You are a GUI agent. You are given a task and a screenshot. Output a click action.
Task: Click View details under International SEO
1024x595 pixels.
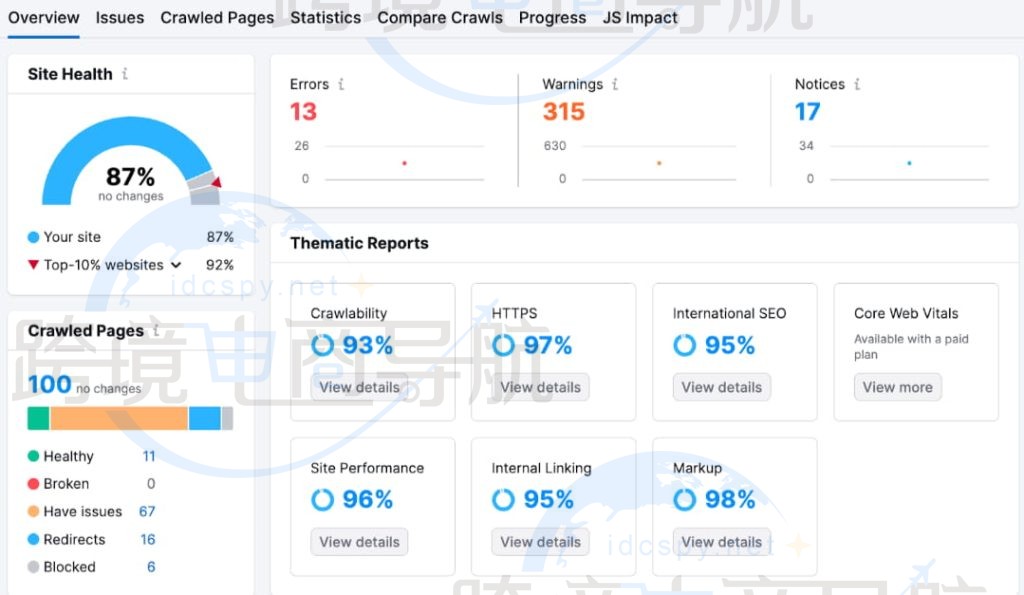(x=722, y=387)
